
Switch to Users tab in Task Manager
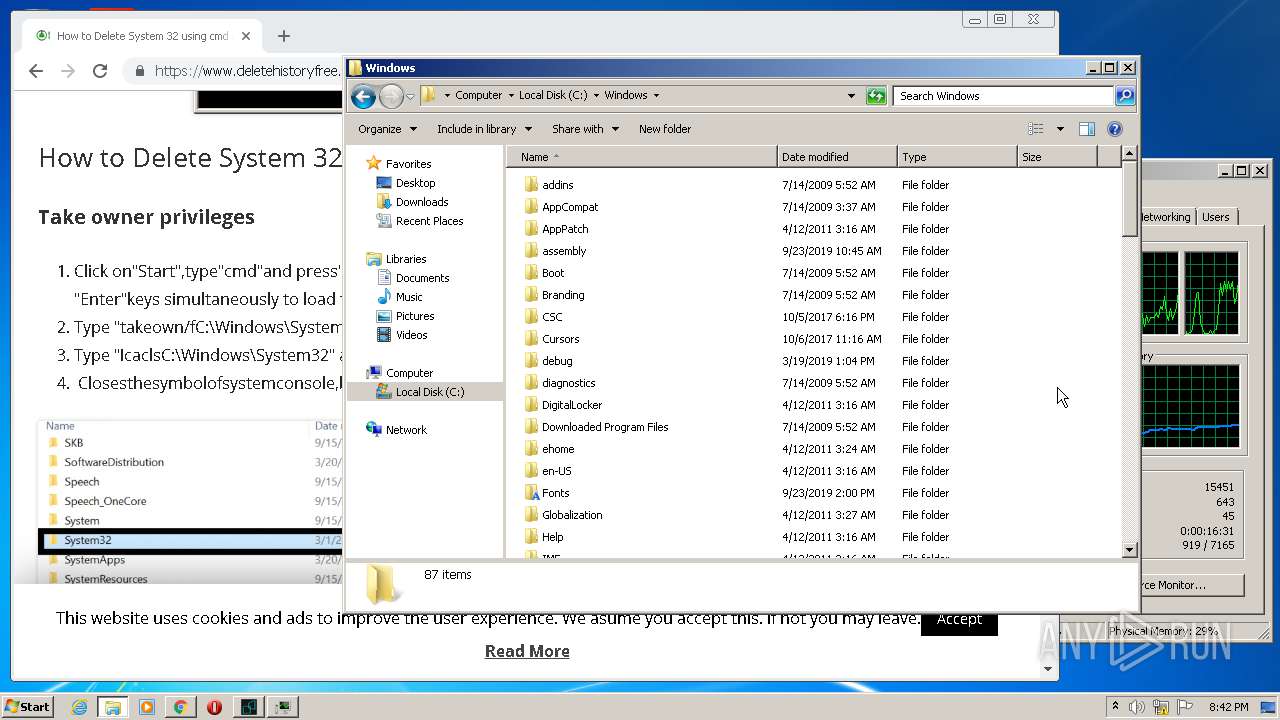[x=1216, y=217]
